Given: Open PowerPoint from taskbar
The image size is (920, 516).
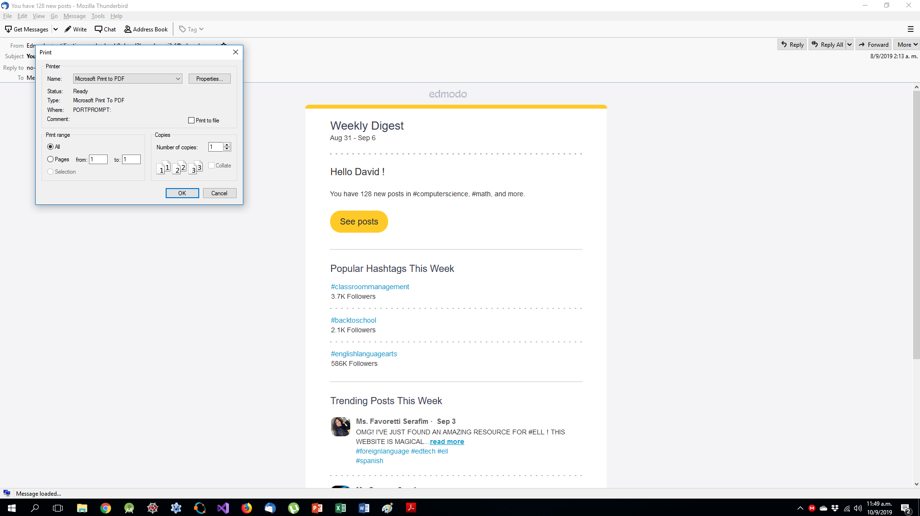Looking at the screenshot, I should [317, 508].
